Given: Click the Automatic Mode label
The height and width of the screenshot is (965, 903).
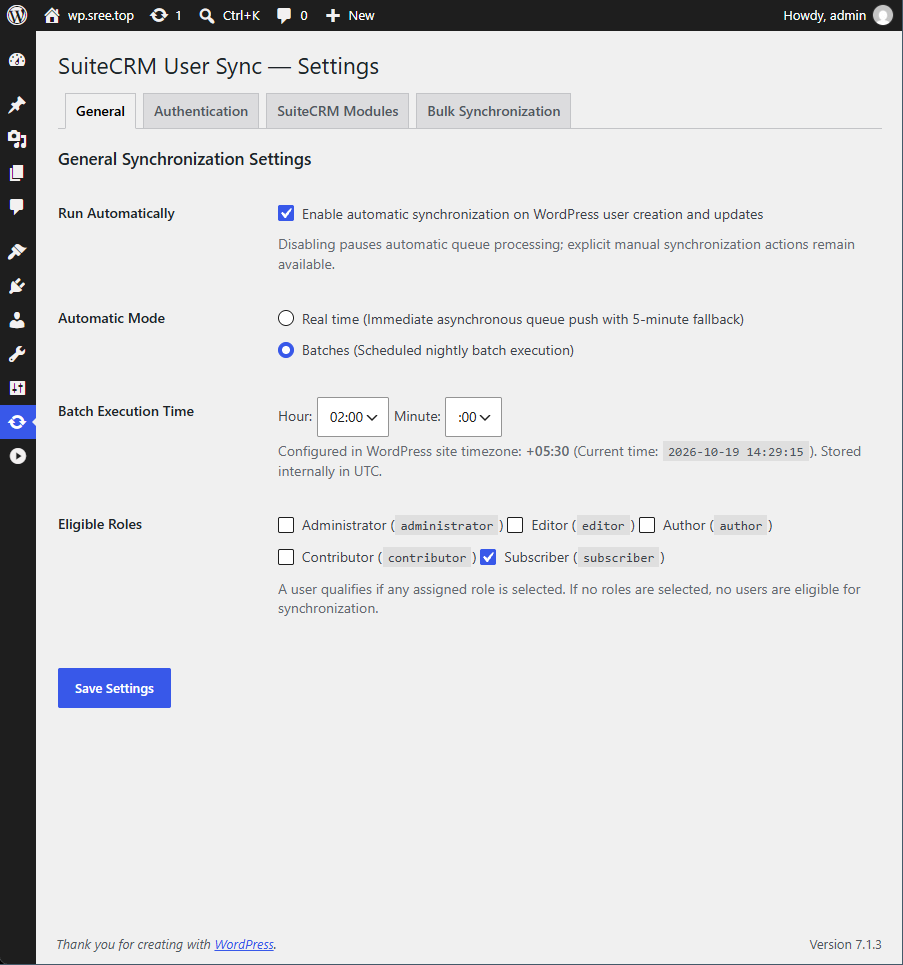Looking at the screenshot, I should pos(111,318).
